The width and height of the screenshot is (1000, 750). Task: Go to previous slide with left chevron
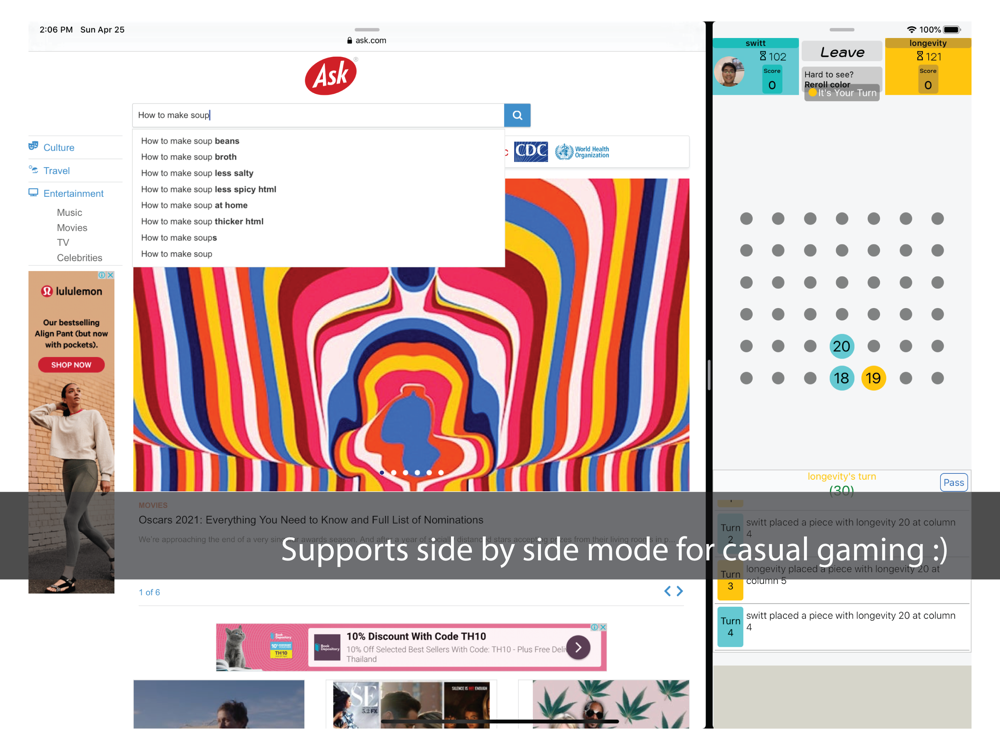(668, 591)
